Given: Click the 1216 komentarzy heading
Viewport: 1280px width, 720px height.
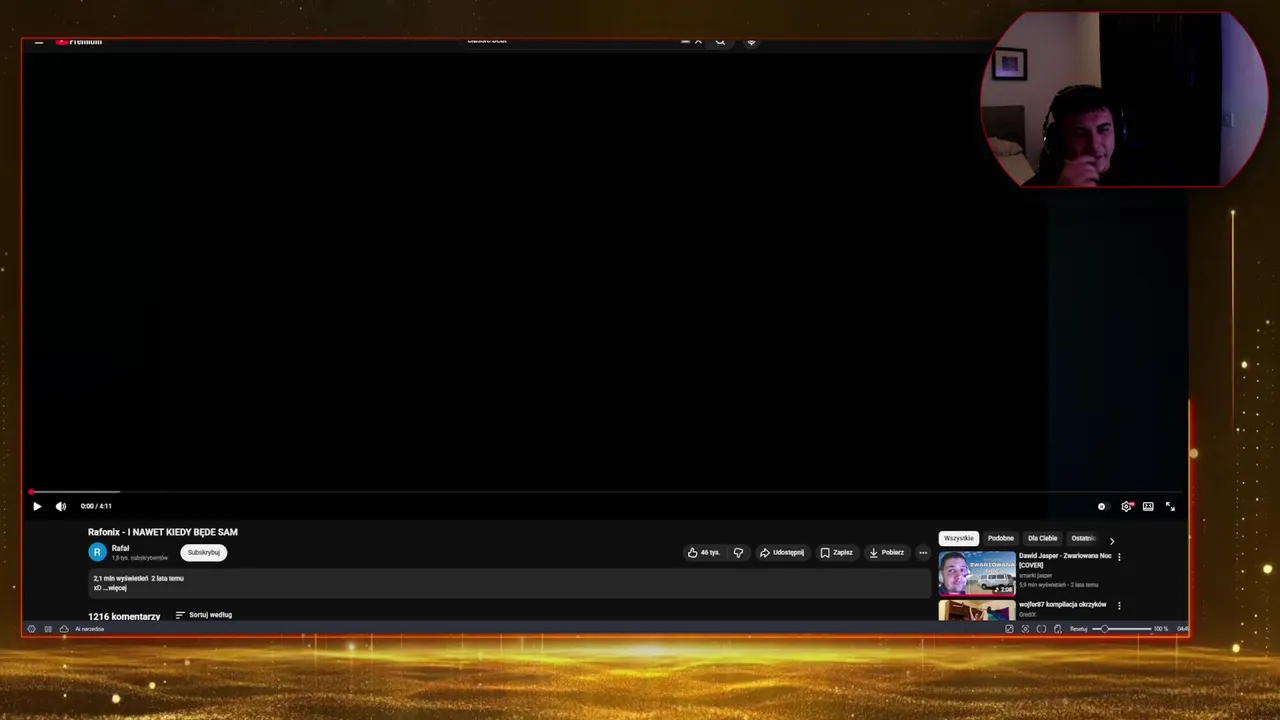Looking at the screenshot, I should tap(124, 616).
